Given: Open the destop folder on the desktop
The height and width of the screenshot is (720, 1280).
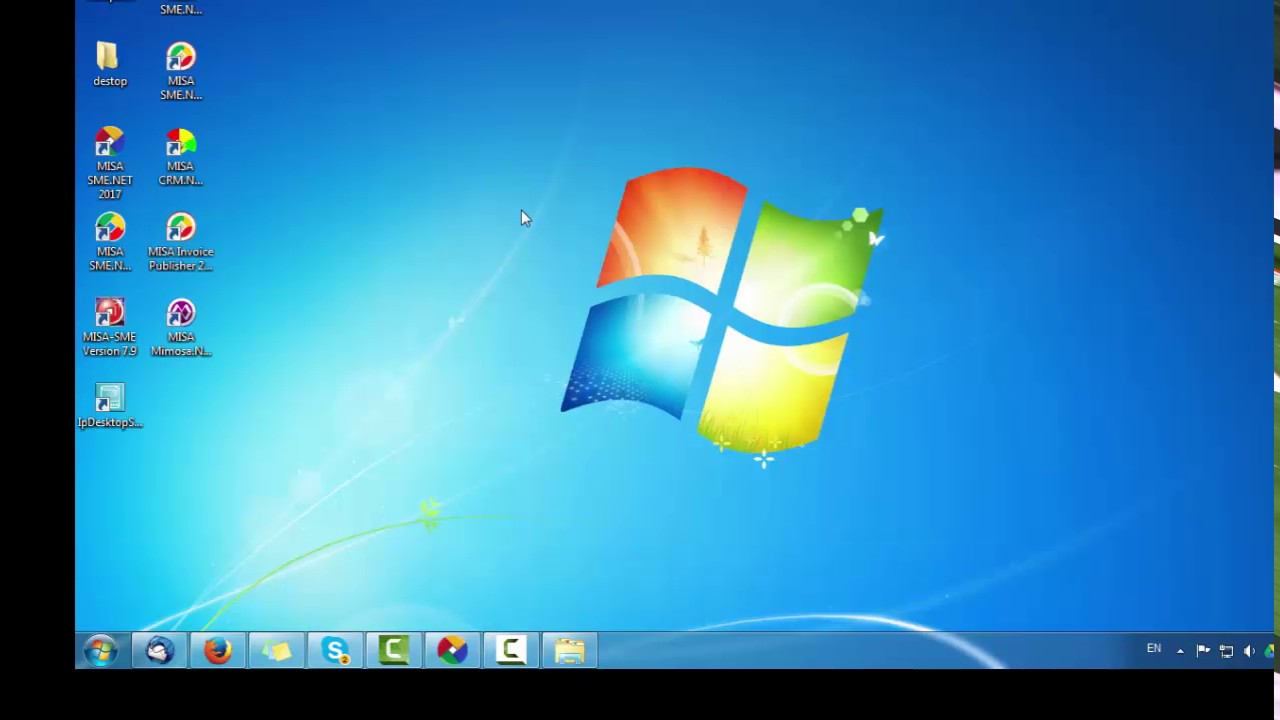Looking at the screenshot, I should [110, 65].
